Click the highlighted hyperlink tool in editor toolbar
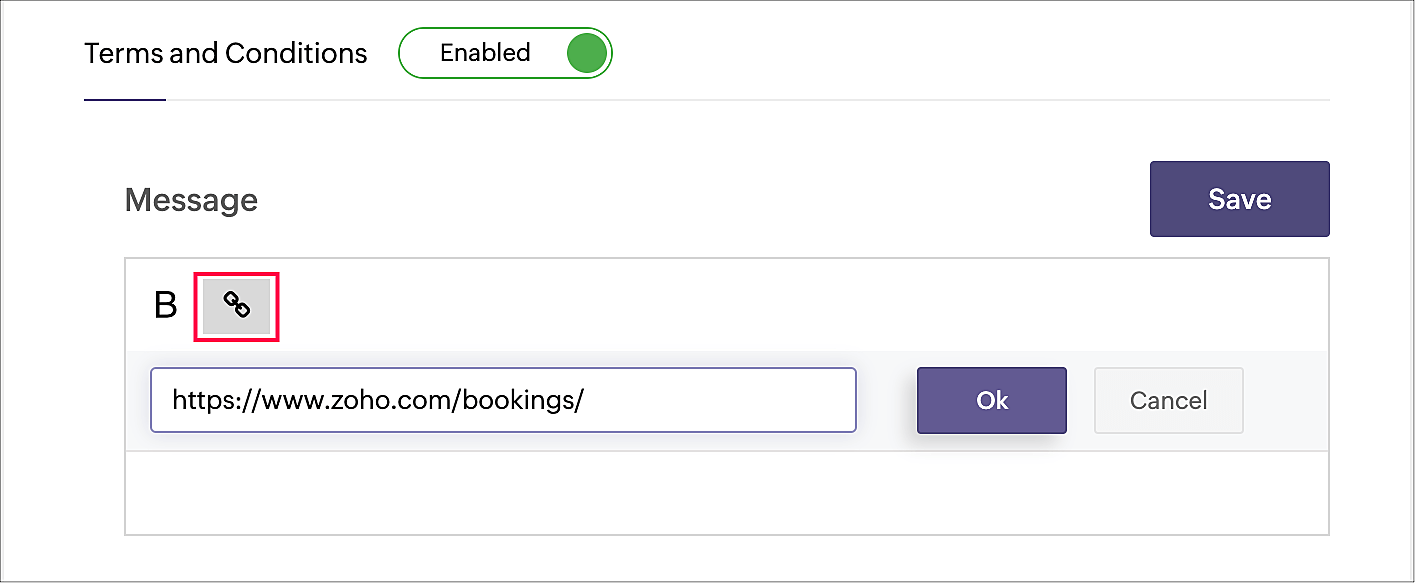The image size is (1415, 583). [x=236, y=306]
